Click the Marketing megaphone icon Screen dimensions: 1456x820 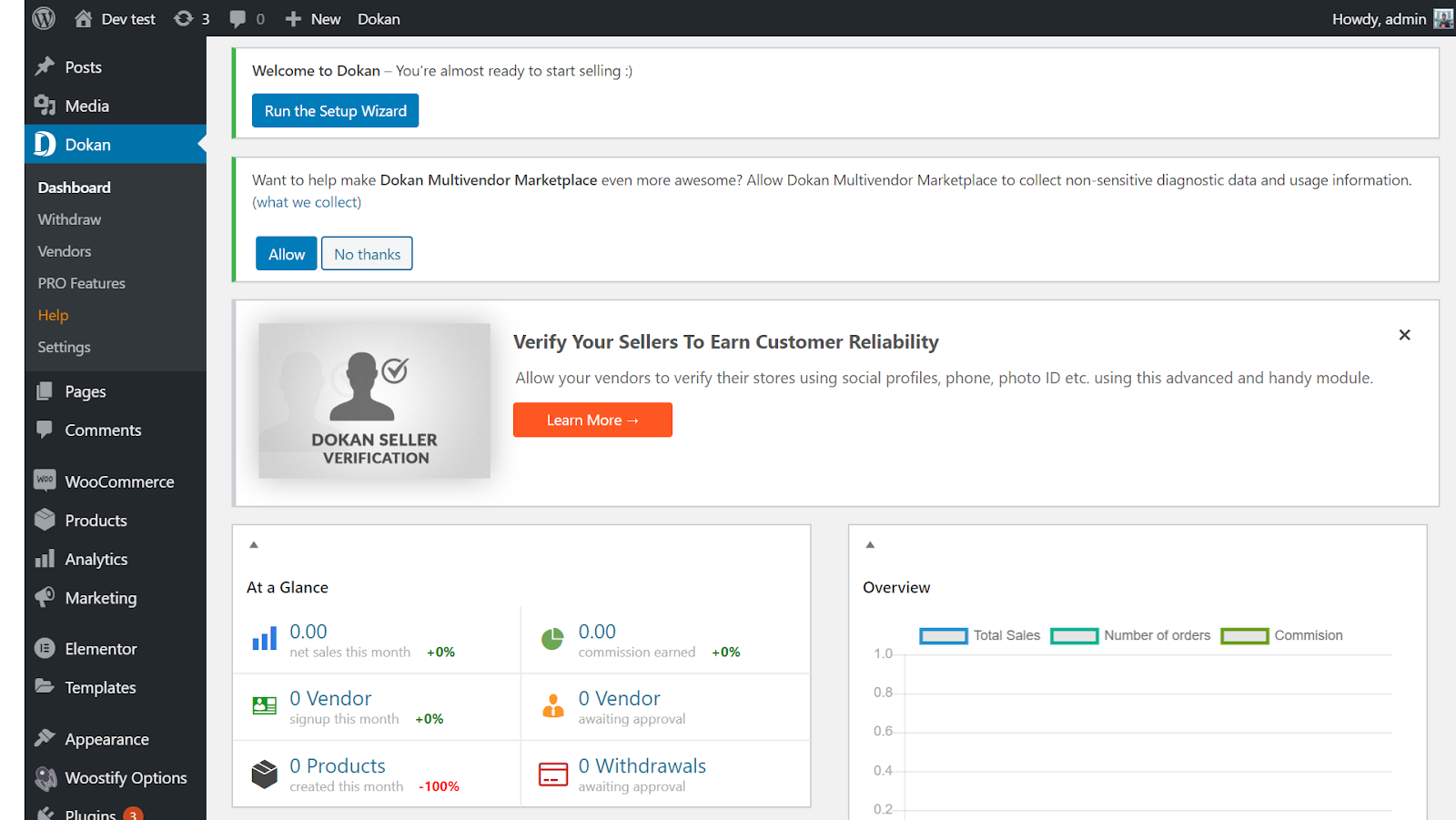pos(45,597)
